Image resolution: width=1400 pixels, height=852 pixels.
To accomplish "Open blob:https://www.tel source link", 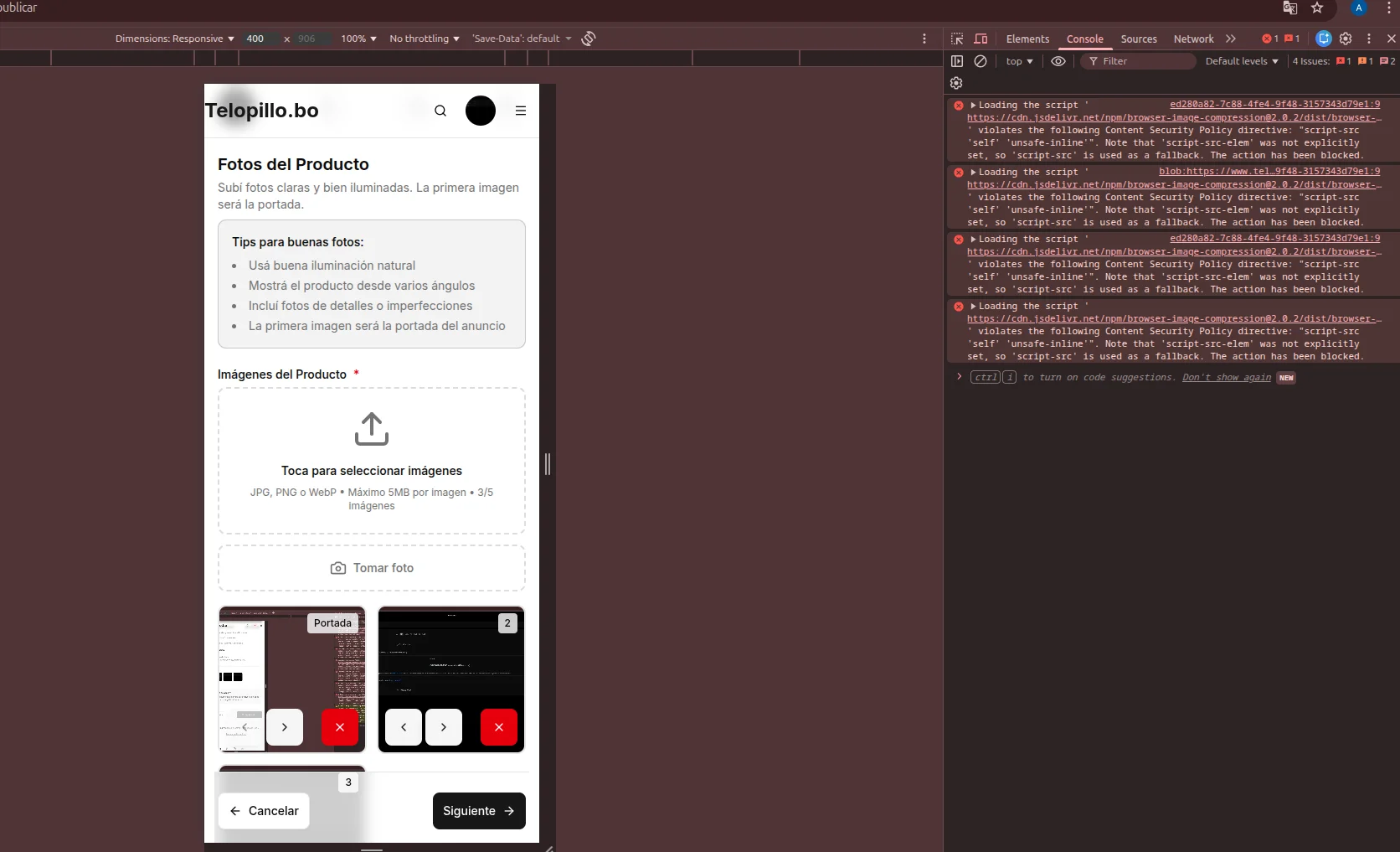I will (1269, 172).
